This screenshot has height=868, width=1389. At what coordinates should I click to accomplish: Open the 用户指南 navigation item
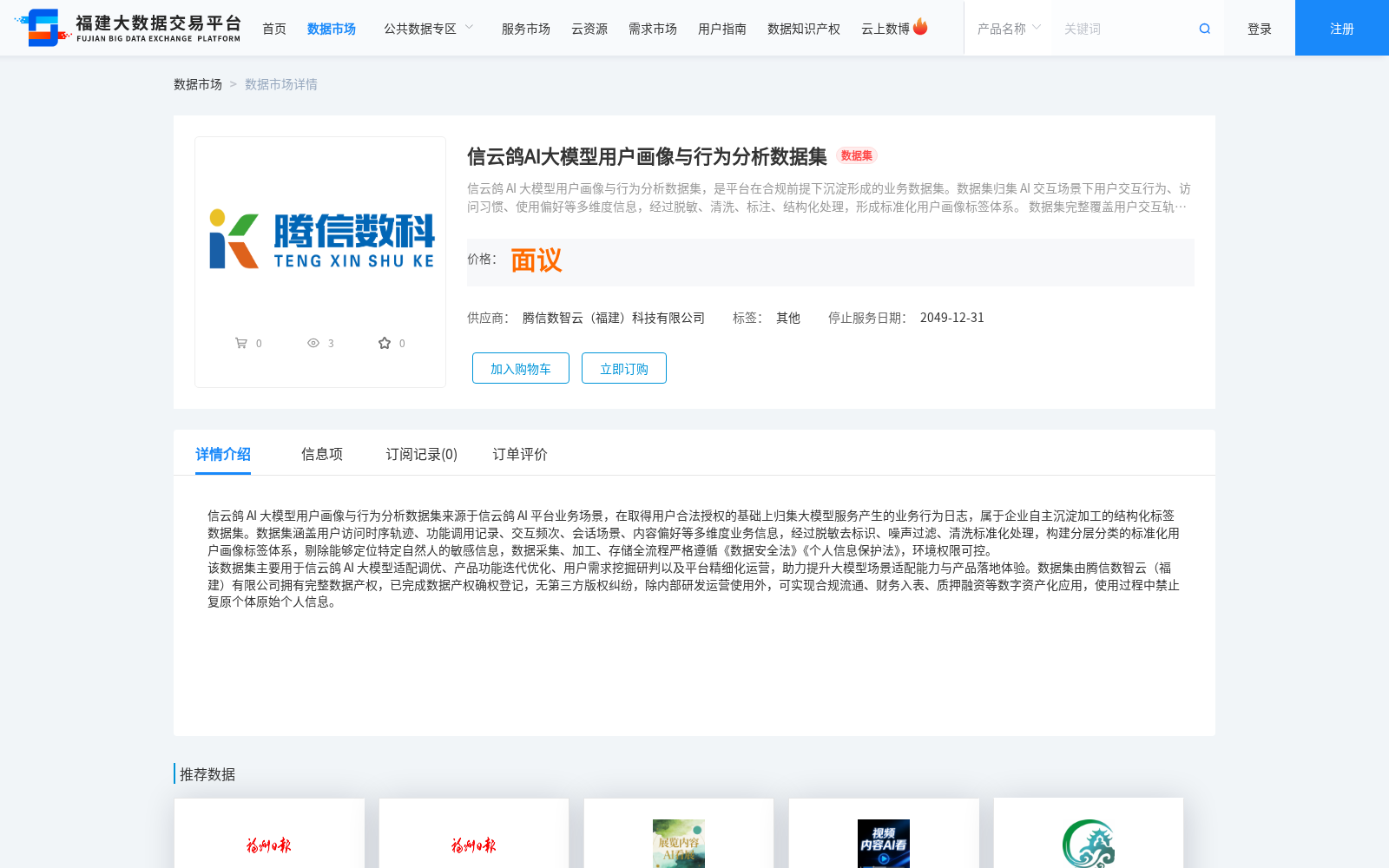(722, 29)
